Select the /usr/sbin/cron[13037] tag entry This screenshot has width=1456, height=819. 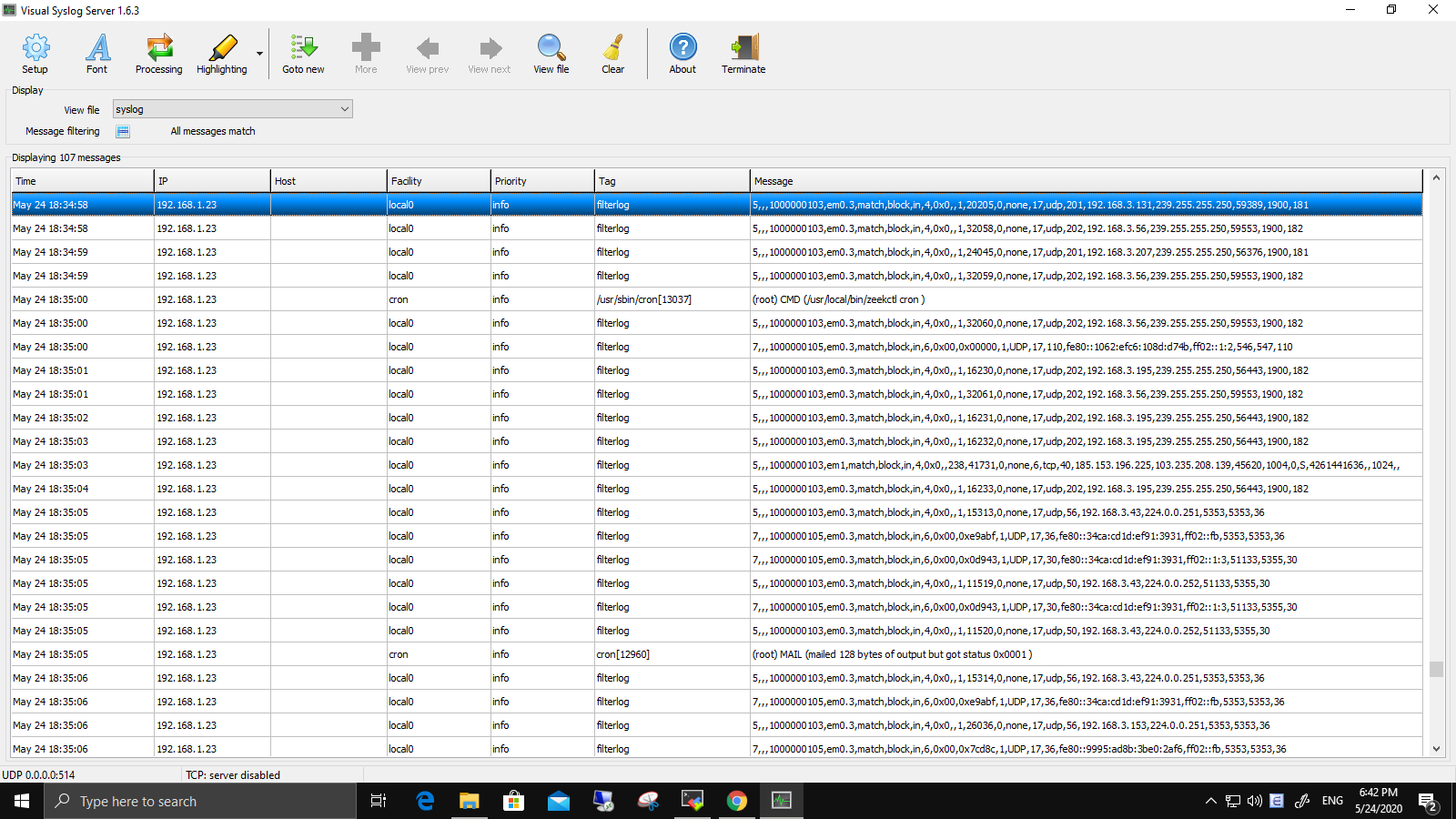(643, 299)
